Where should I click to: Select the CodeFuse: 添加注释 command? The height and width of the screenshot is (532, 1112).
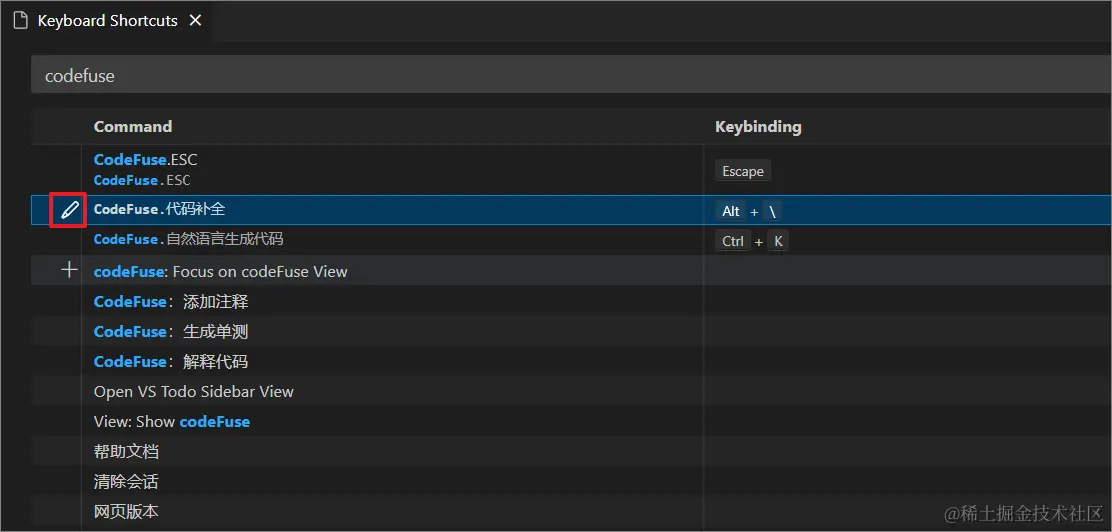[x=171, y=301]
